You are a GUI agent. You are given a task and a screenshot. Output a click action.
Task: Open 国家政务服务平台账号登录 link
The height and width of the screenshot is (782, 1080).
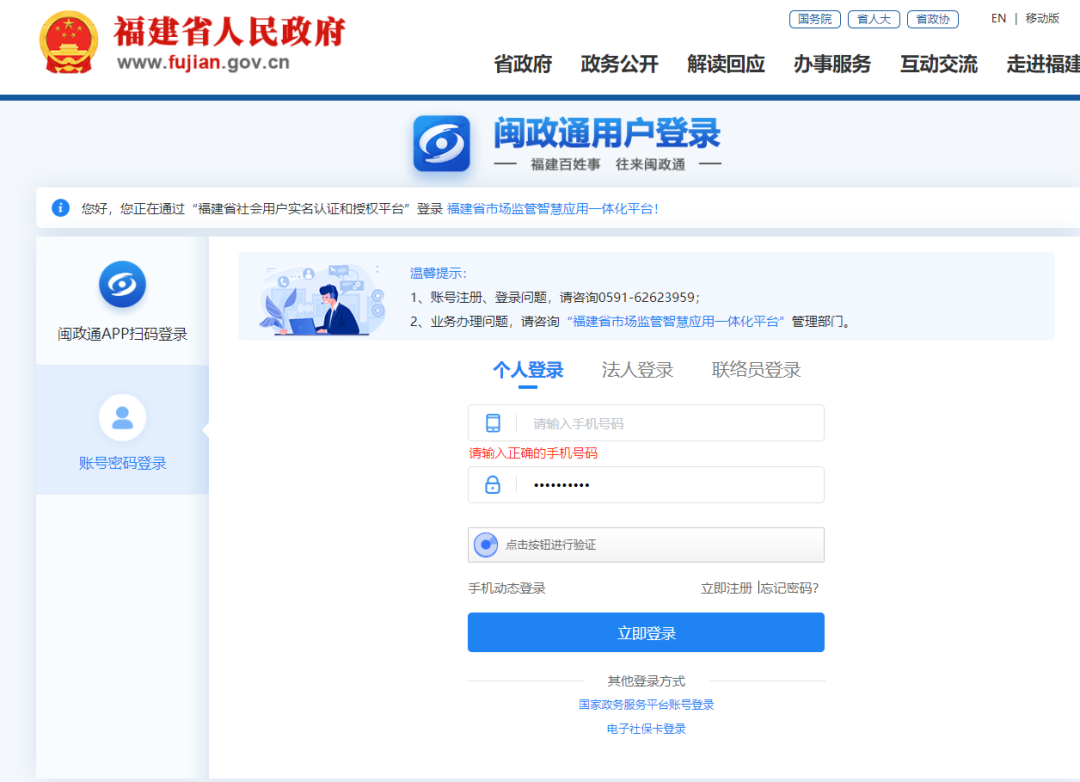[646, 705]
